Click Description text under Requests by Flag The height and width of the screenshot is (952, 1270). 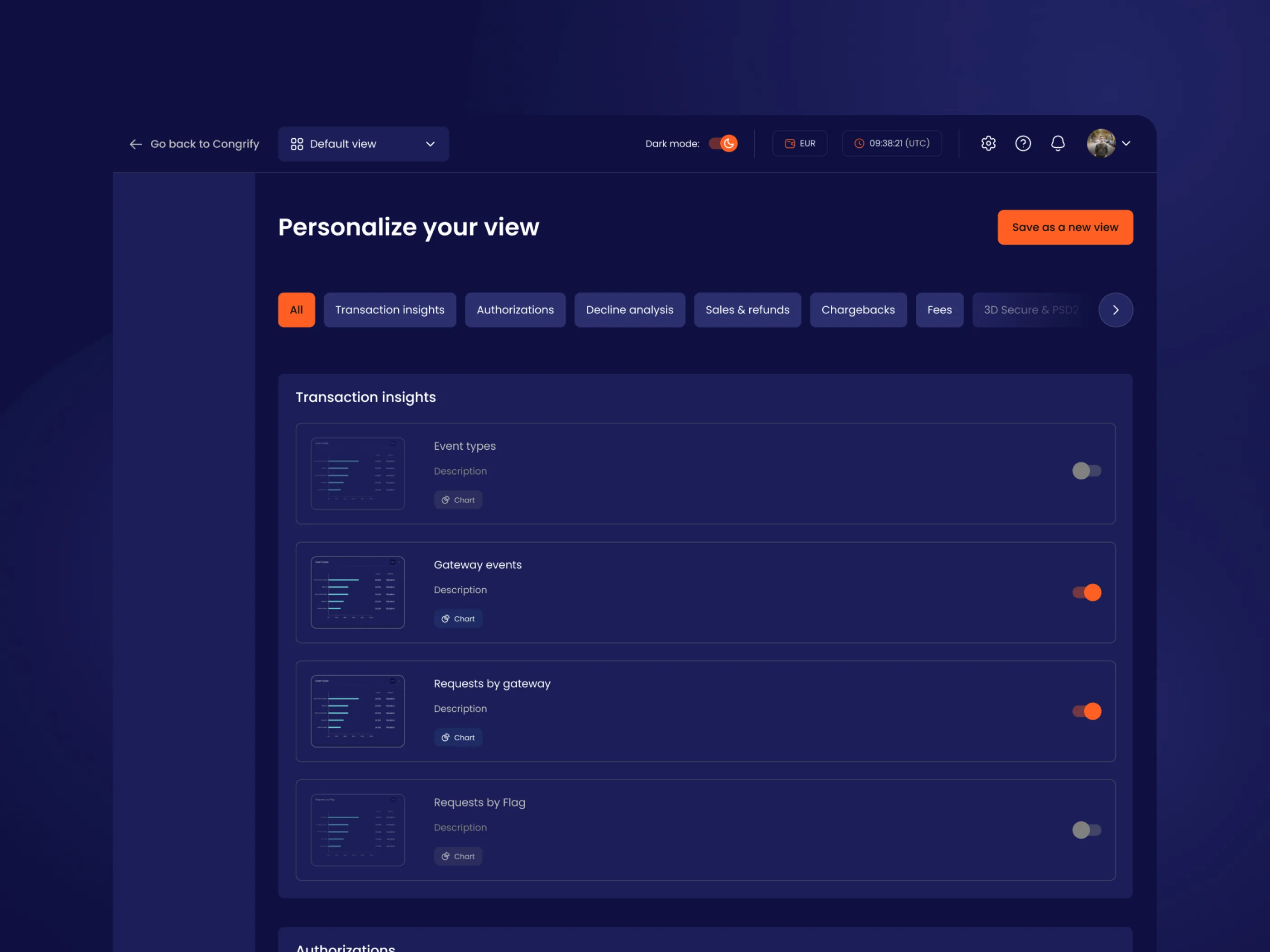(x=460, y=827)
